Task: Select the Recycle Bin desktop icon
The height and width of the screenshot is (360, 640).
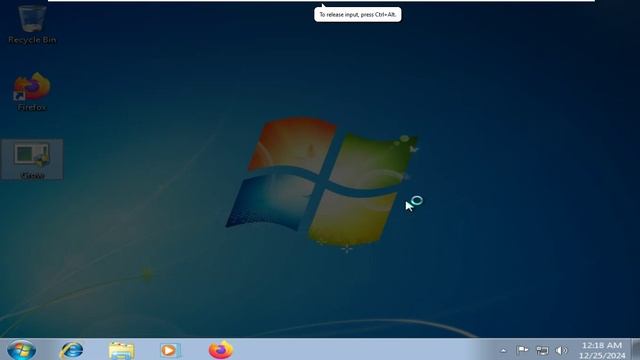Action: 32,24
